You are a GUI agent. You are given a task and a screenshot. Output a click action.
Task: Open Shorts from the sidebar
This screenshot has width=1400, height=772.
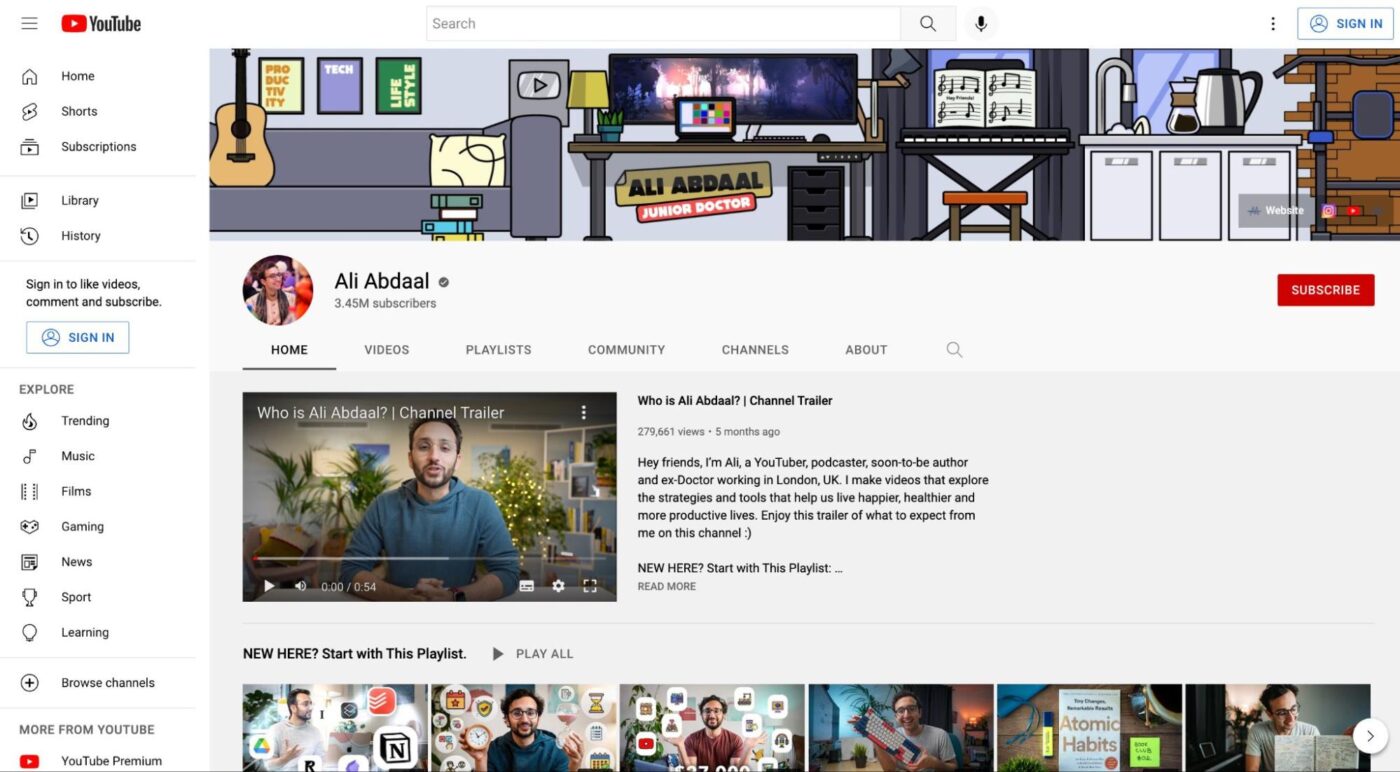79,111
